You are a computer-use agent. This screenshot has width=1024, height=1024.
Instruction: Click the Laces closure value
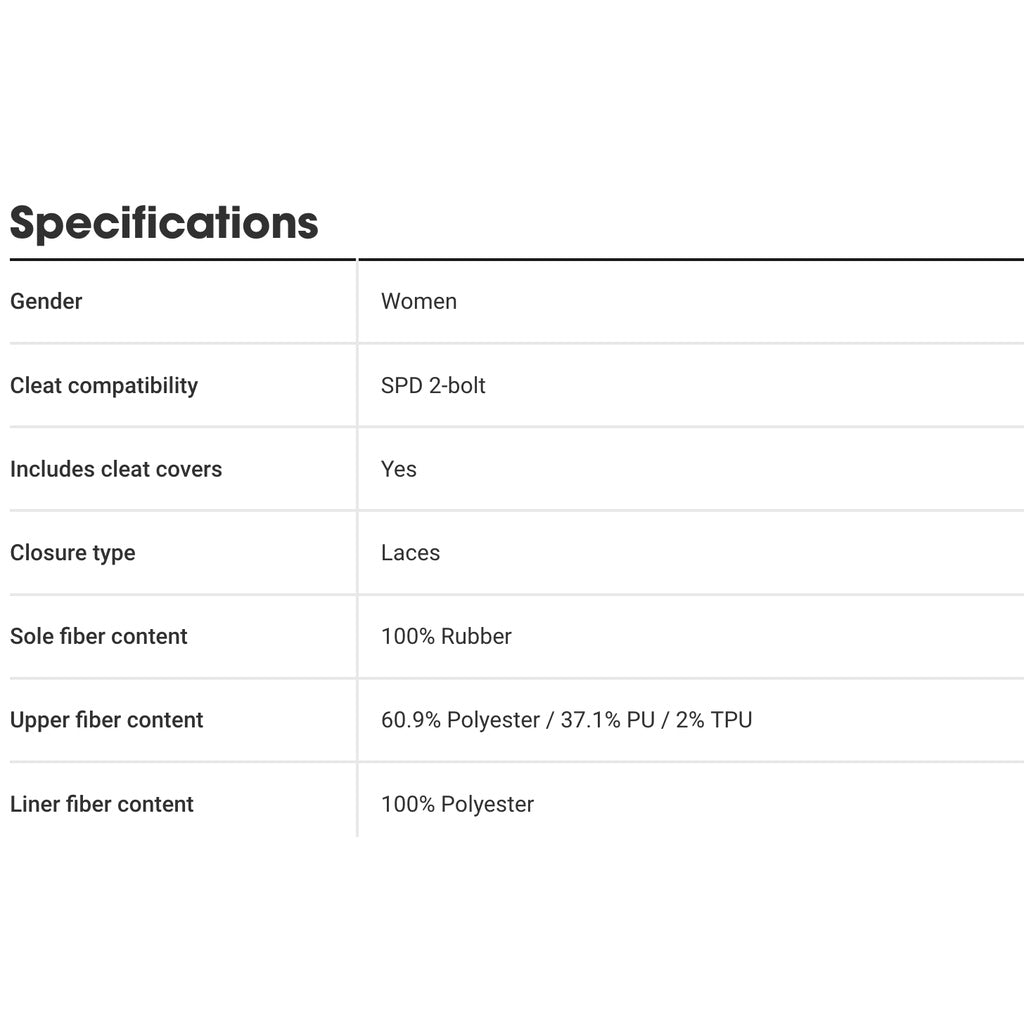coord(410,553)
